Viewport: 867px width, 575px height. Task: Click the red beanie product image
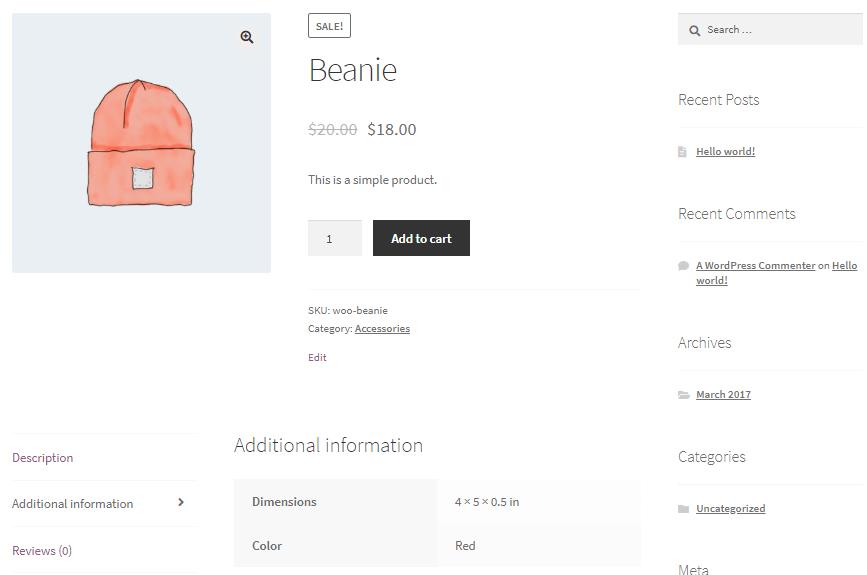142,143
